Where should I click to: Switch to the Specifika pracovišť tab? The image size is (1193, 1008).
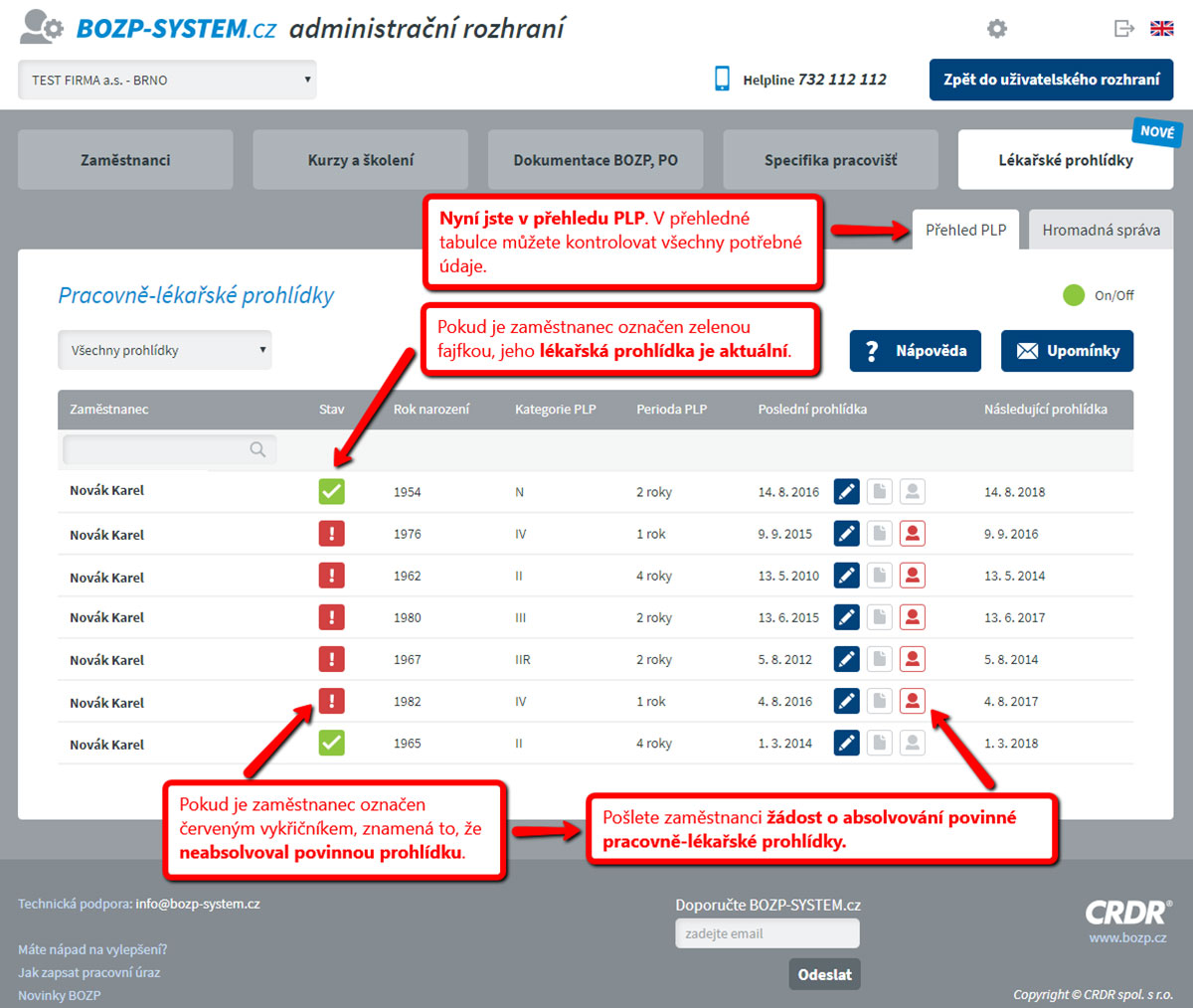830,159
